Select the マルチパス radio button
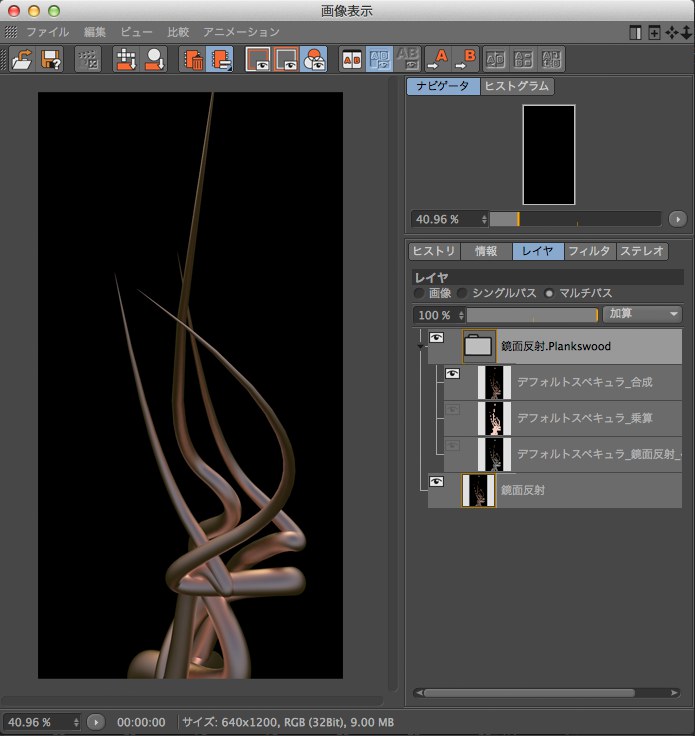The height and width of the screenshot is (736, 695). click(549, 294)
